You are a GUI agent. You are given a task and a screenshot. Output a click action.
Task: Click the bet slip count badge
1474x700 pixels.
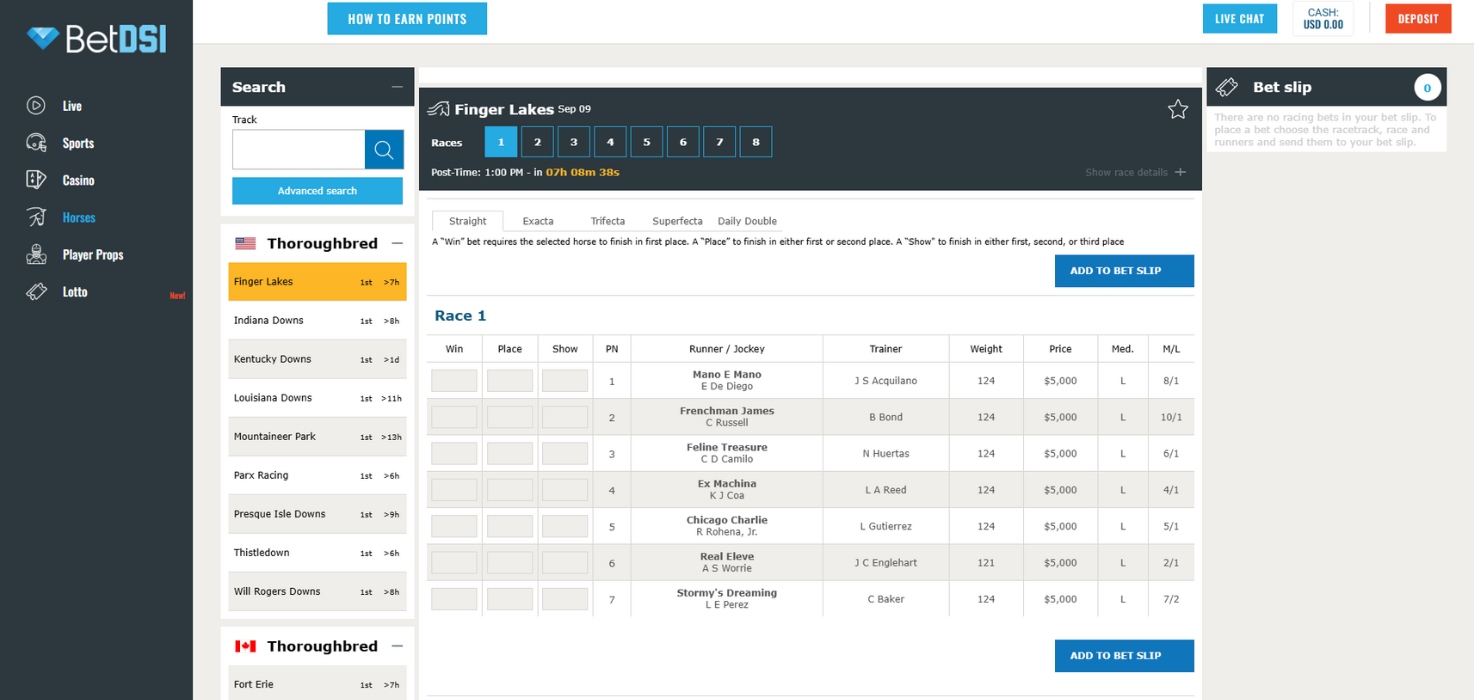tap(1427, 88)
